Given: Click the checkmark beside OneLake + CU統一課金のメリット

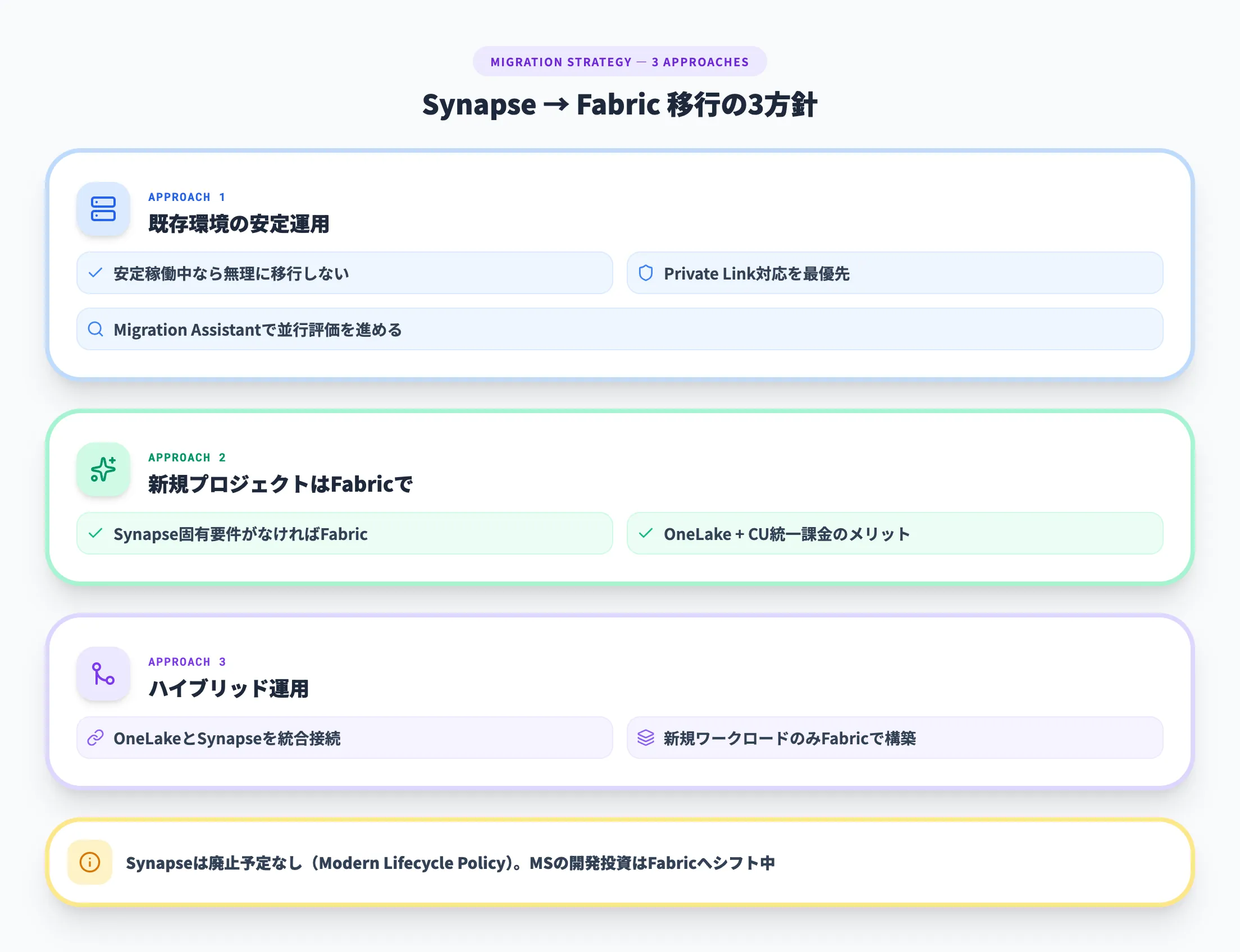Looking at the screenshot, I should (646, 533).
